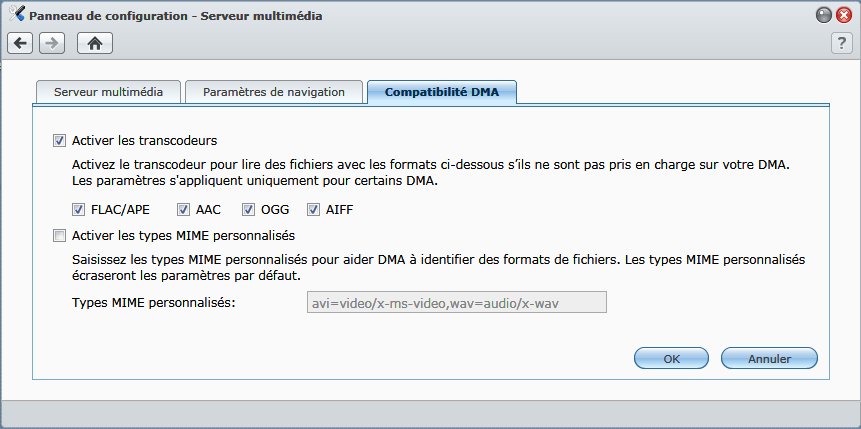Viewport: 861px width, 429px height.
Task: Uncheck the OGG format checkbox
Action: 249,210
